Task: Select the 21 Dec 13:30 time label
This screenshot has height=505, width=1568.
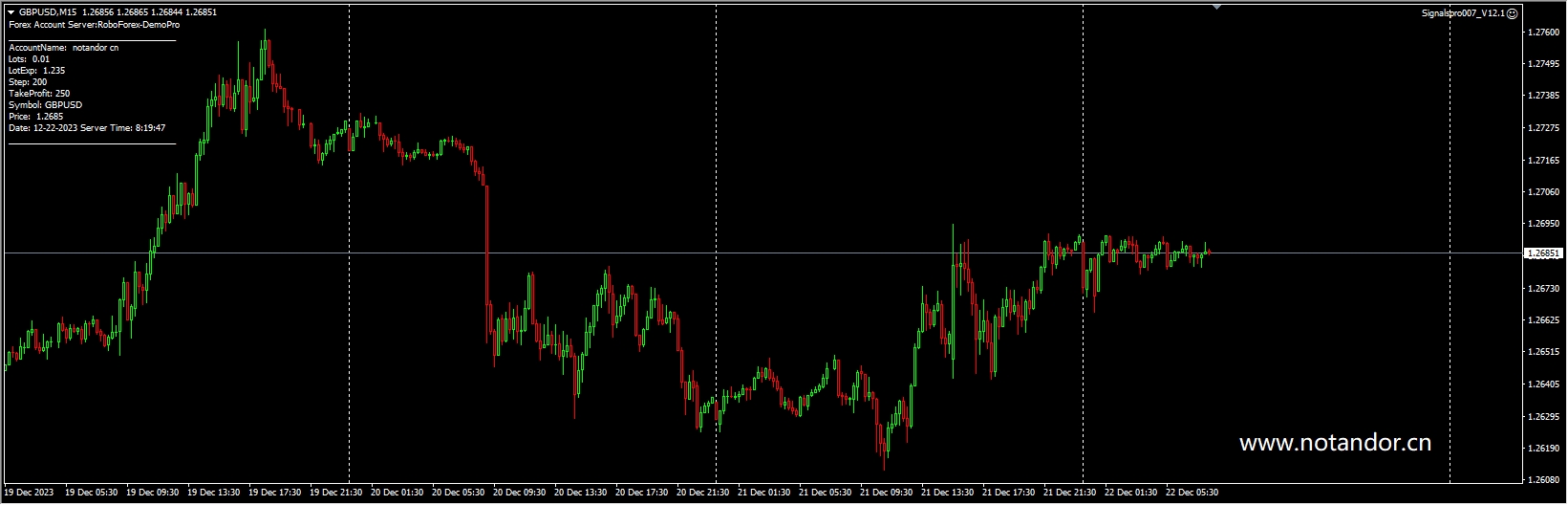Action: 947,493
